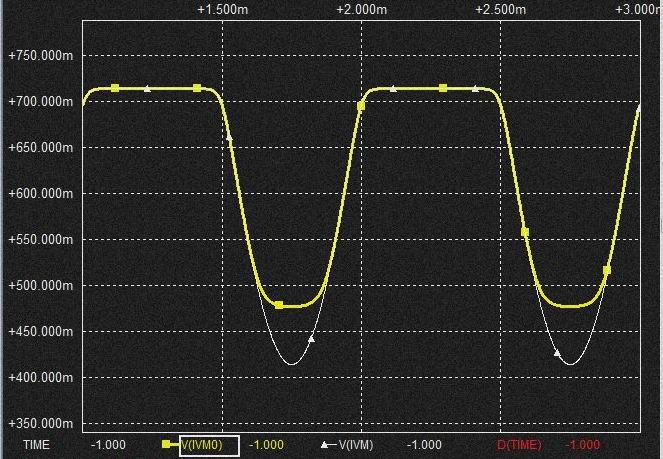Click the +700.000m voltage axis label
Screen dimensions: 663x459
click(40, 102)
